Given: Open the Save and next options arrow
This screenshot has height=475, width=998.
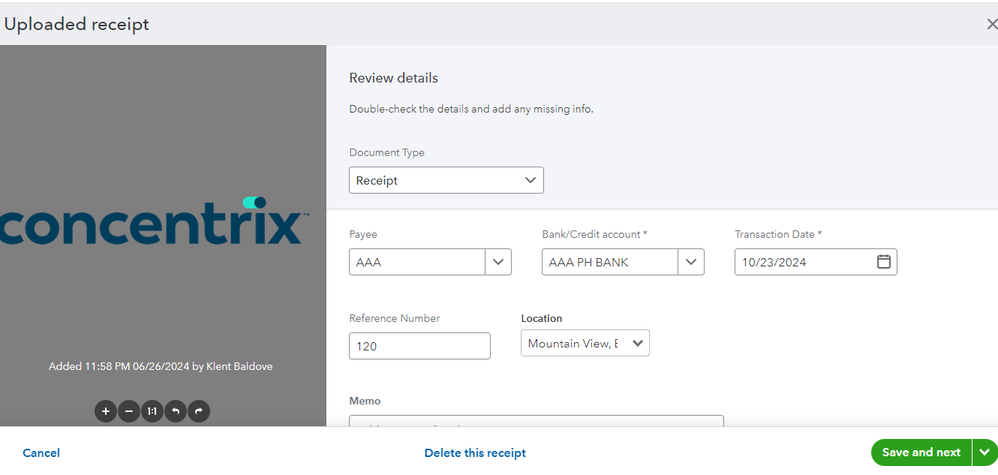Looking at the screenshot, I should click(x=985, y=452).
